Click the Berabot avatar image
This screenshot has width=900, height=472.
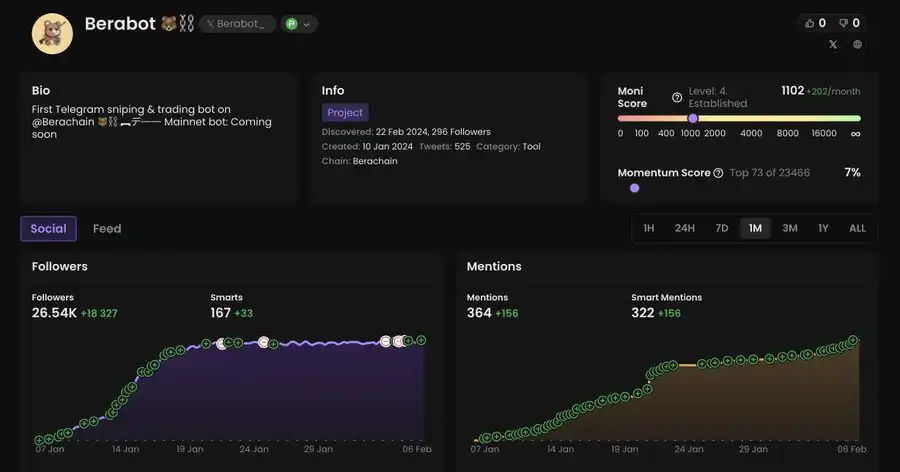(52, 33)
